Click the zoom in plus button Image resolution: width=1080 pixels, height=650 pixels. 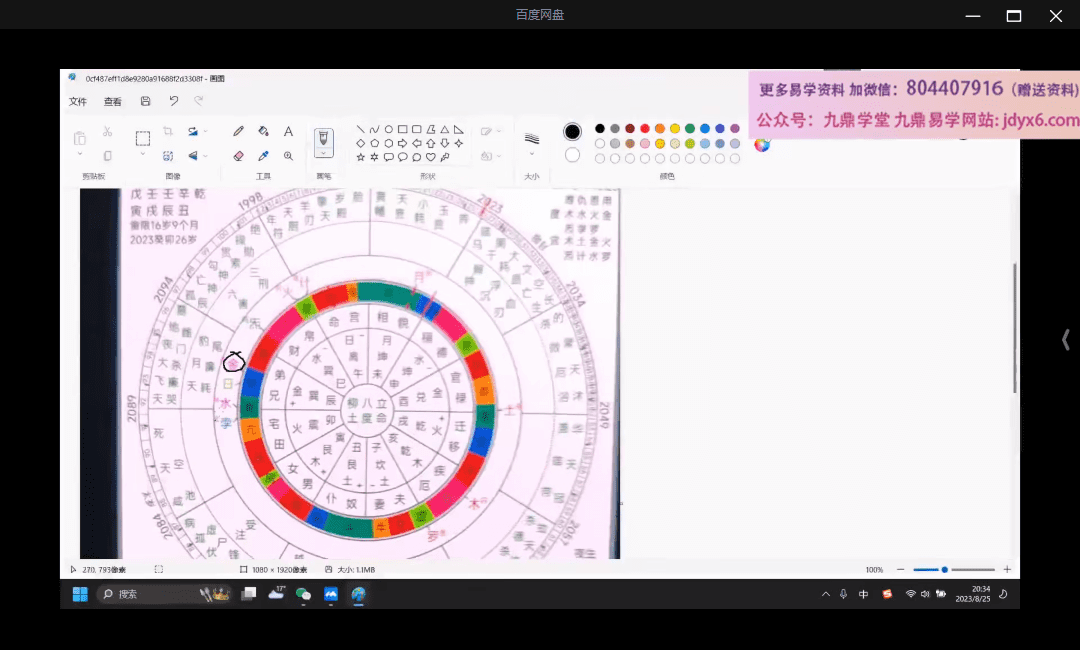(x=1006, y=569)
